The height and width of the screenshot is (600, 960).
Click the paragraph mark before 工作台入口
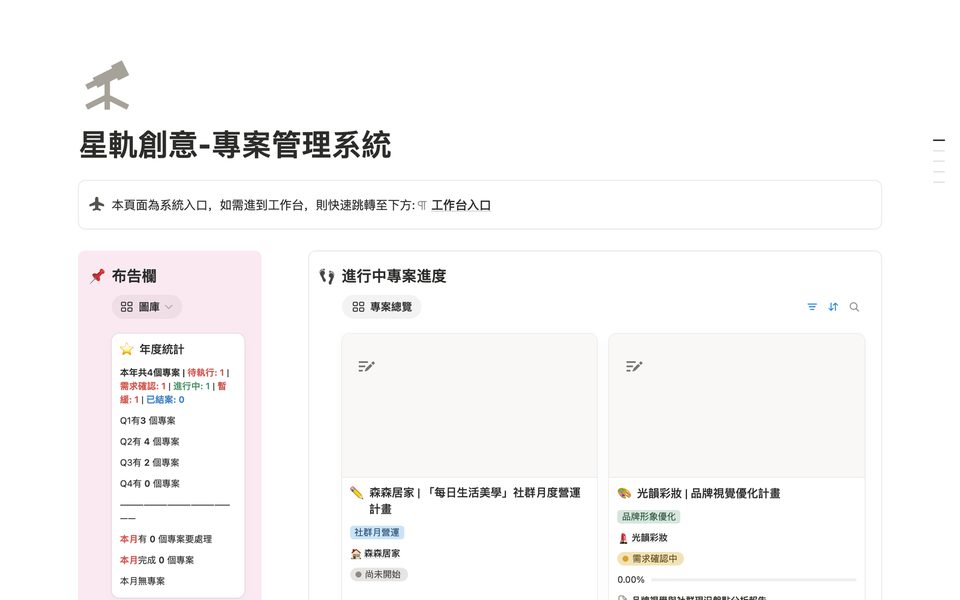(422, 205)
